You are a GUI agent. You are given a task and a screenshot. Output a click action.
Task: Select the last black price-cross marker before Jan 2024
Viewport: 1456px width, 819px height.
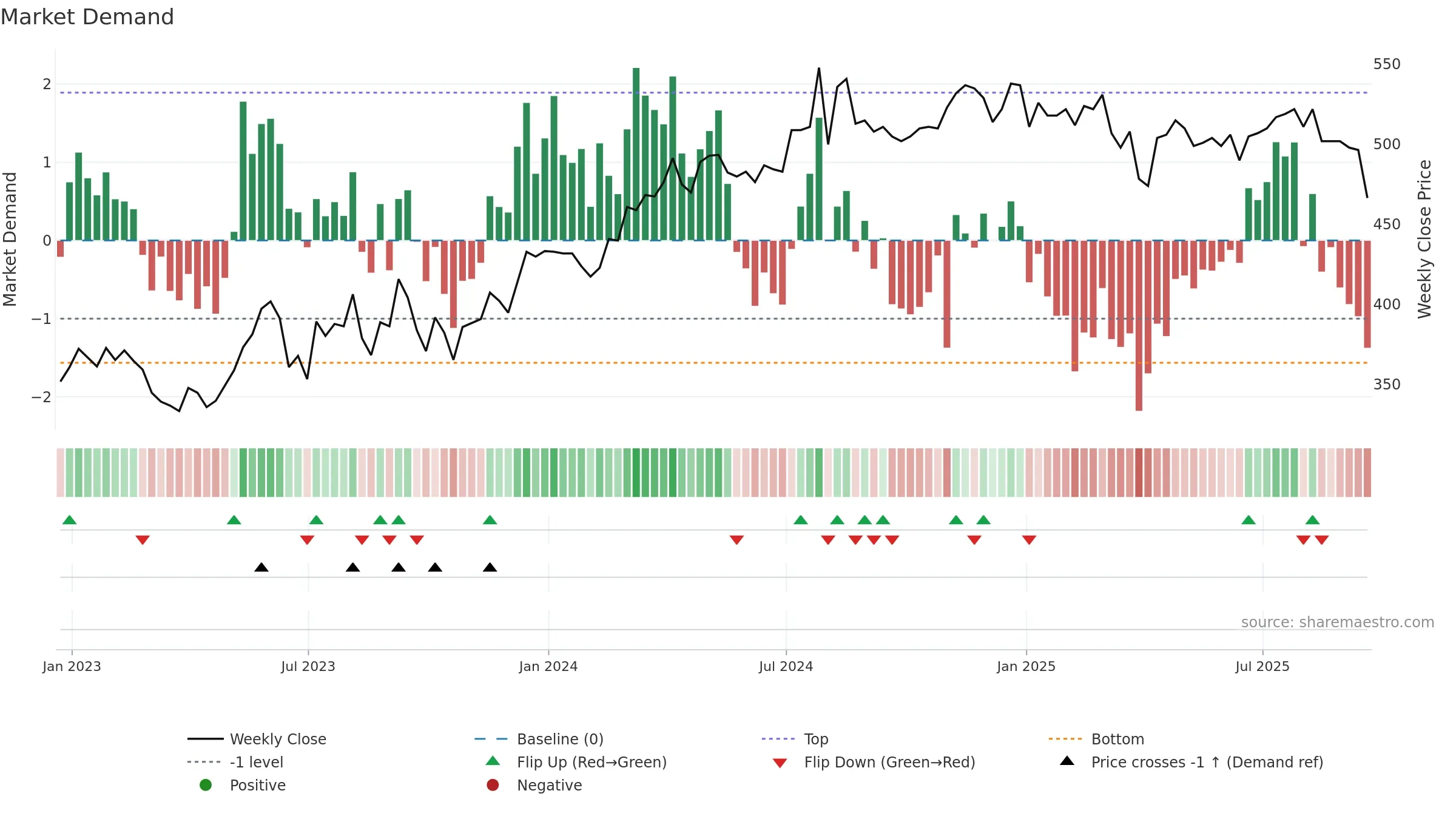tap(490, 567)
